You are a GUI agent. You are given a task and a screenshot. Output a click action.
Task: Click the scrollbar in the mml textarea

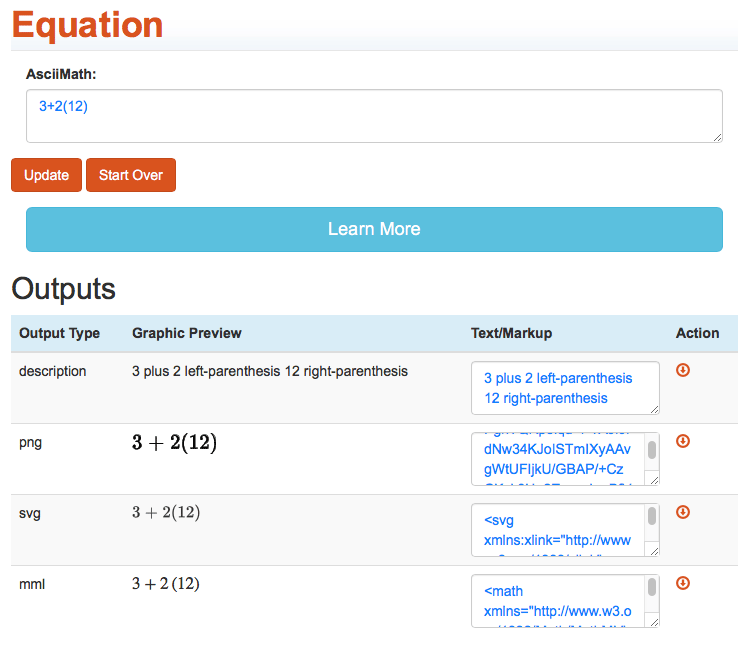(652, 589)
